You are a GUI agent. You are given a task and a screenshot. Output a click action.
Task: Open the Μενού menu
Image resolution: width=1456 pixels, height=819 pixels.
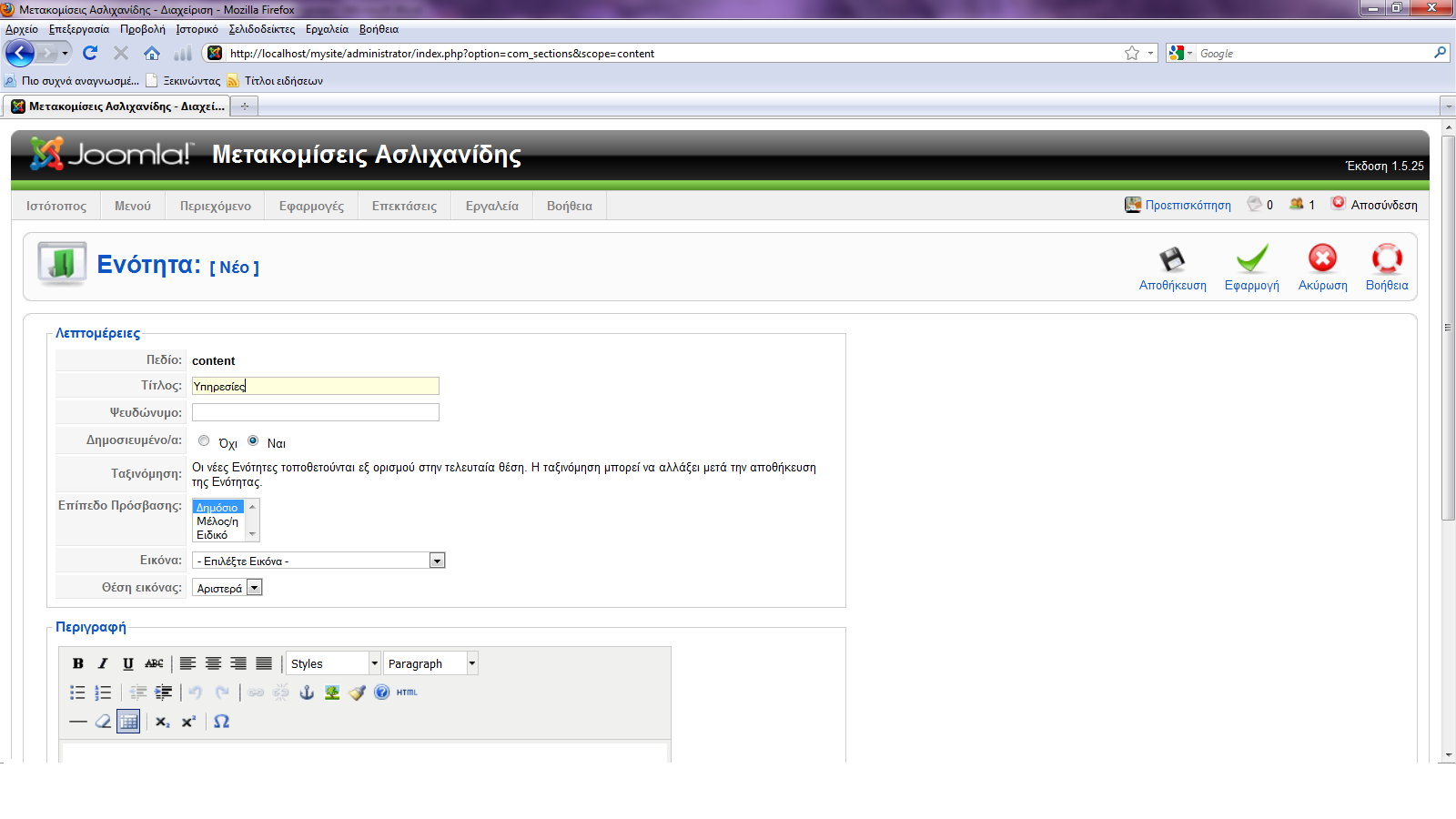point(133,206)
